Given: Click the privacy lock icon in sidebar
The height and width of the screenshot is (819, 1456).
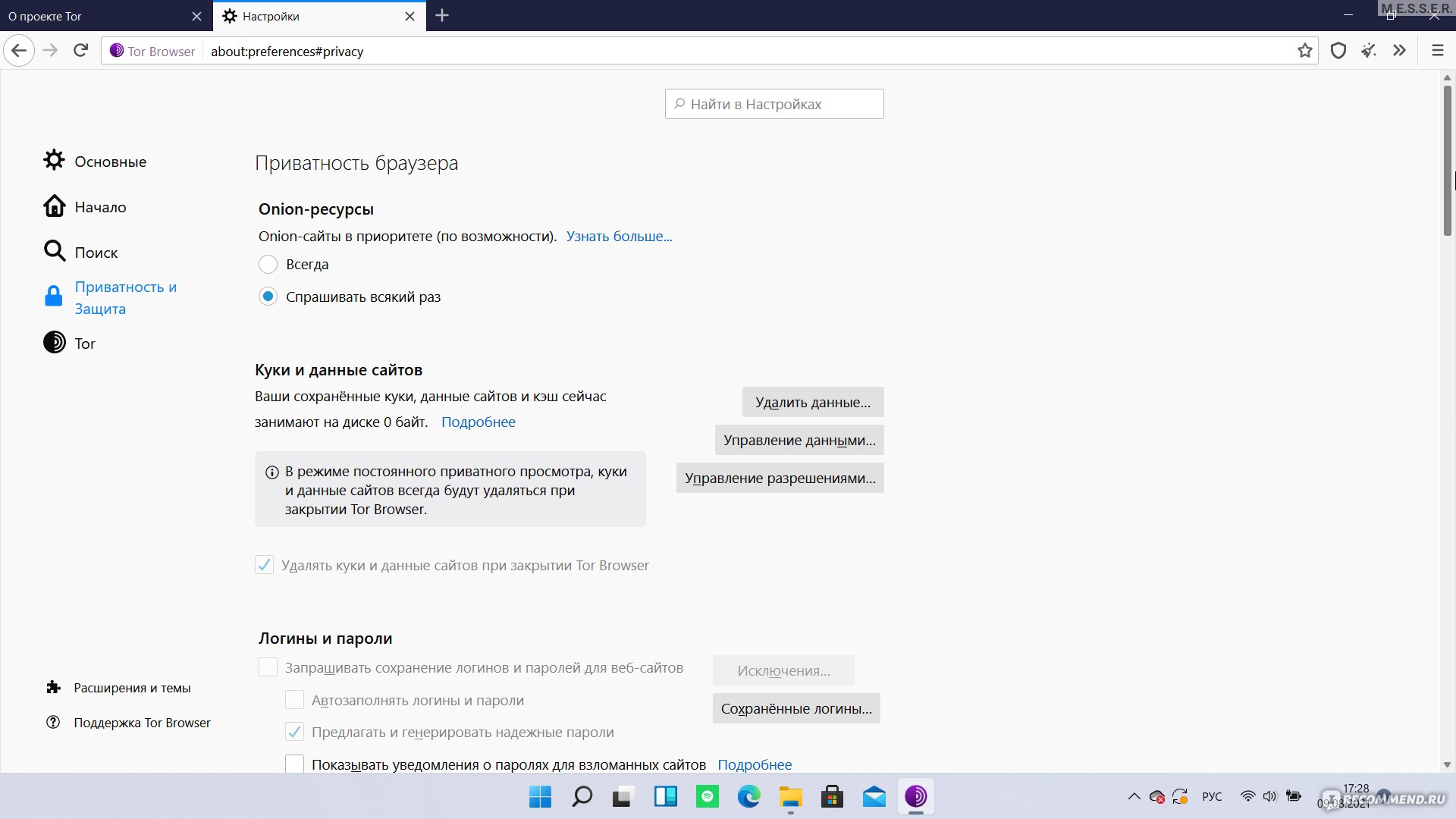Looking at the screenshot, I should tap(53, 297).
